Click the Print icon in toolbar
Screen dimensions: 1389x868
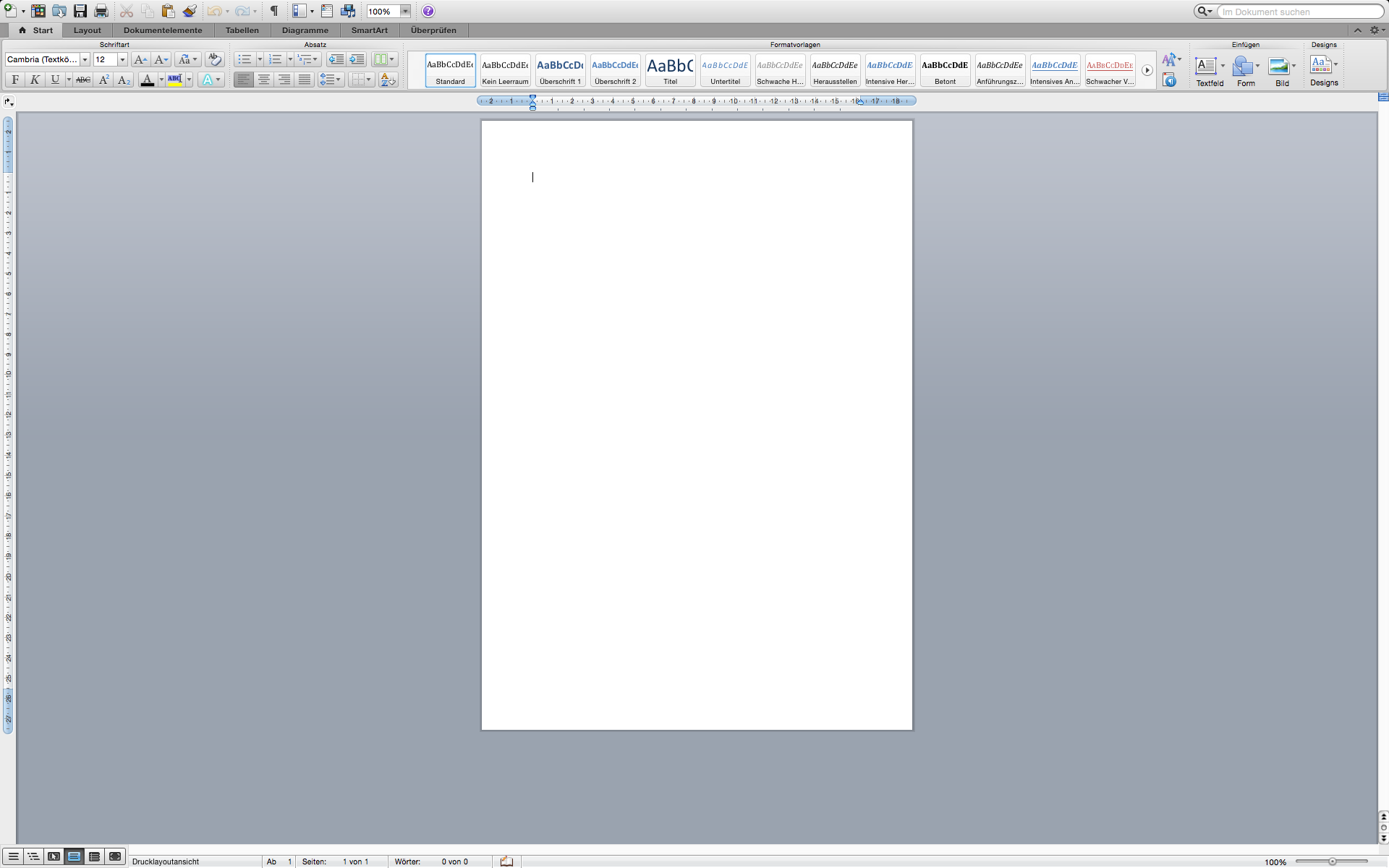101,11
